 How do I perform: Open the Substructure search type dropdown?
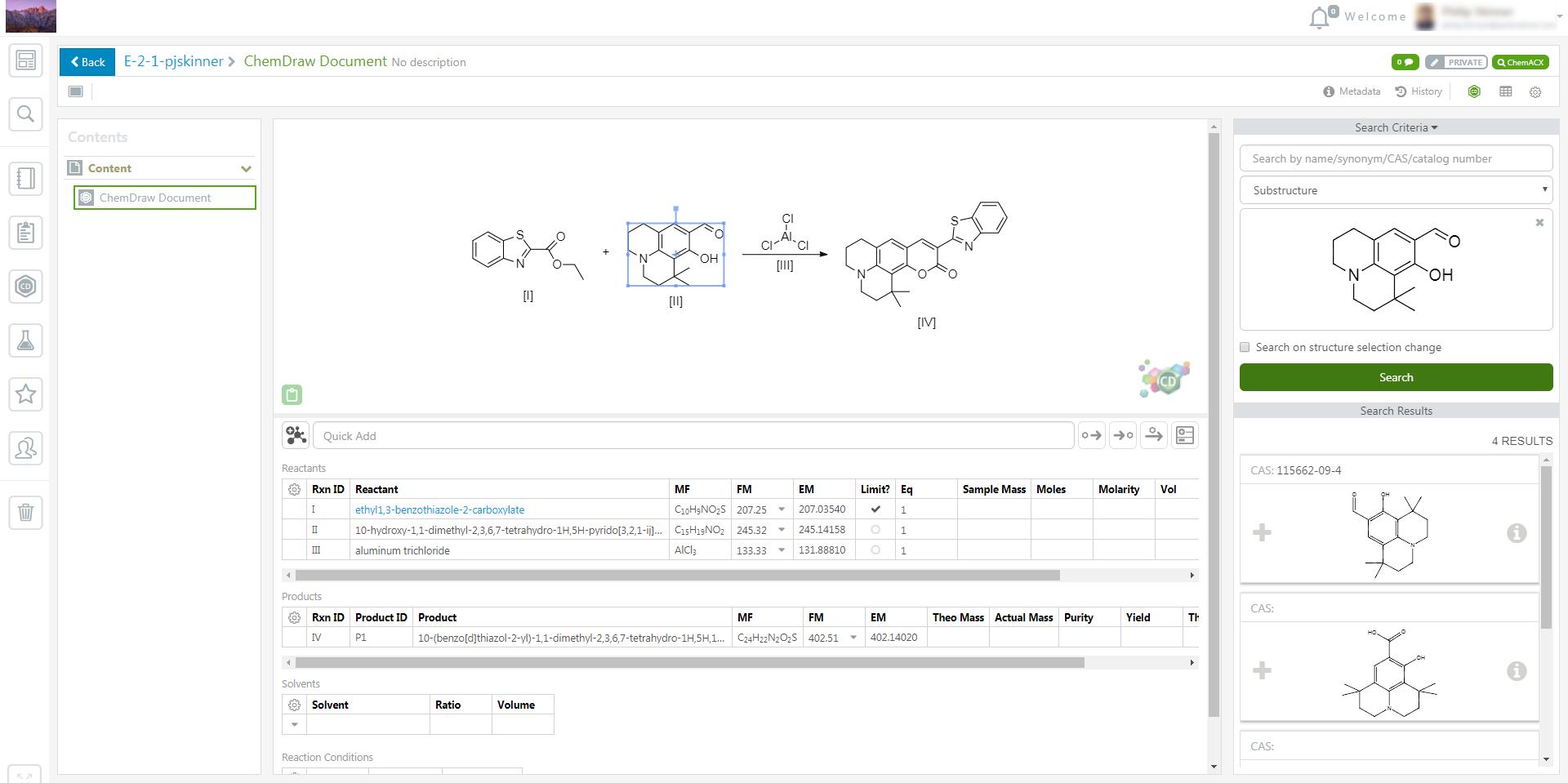tap(1396, 190)
